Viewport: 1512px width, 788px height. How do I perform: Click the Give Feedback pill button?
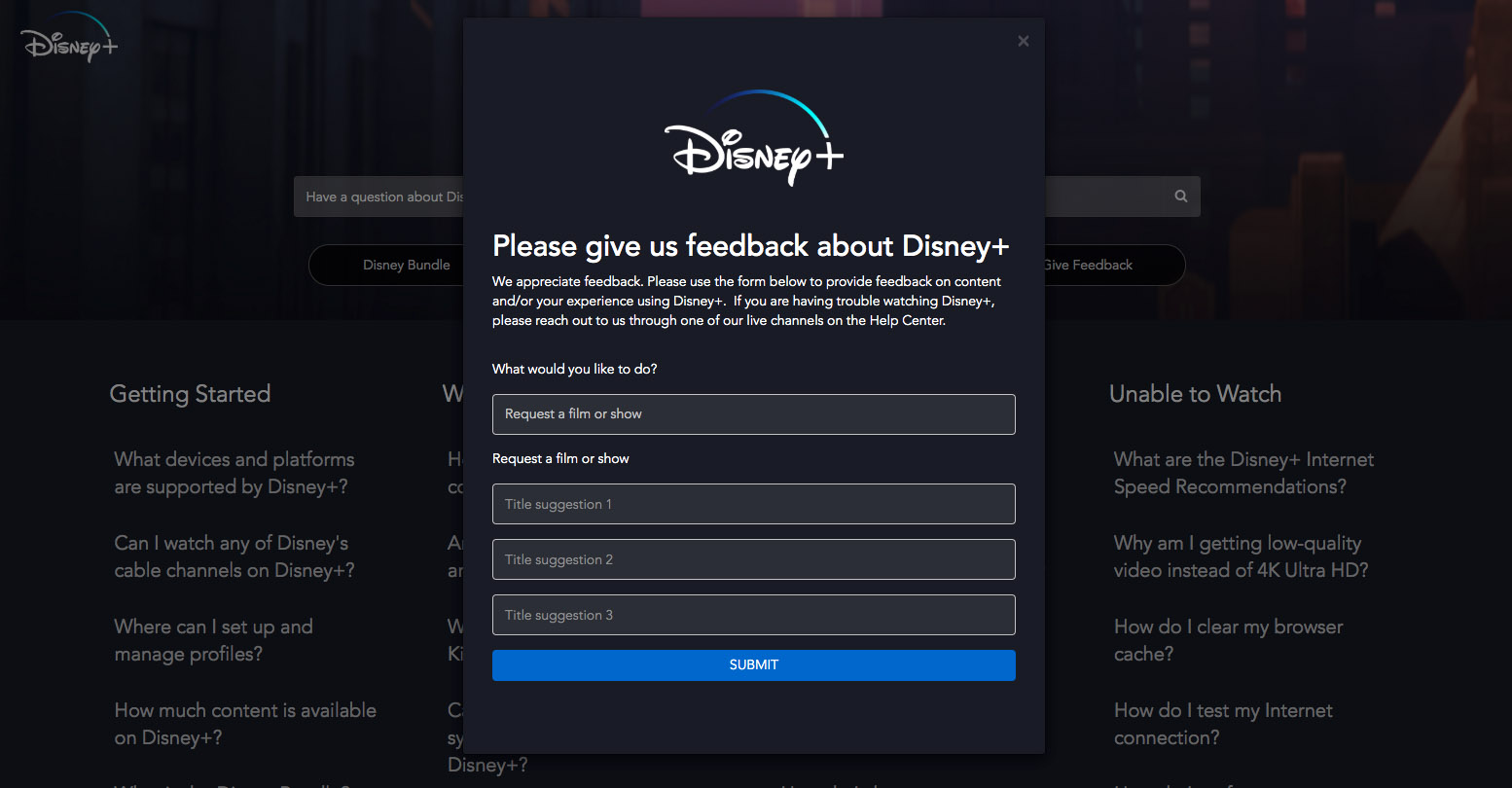pyautogui.click(x=1115, y=265)
